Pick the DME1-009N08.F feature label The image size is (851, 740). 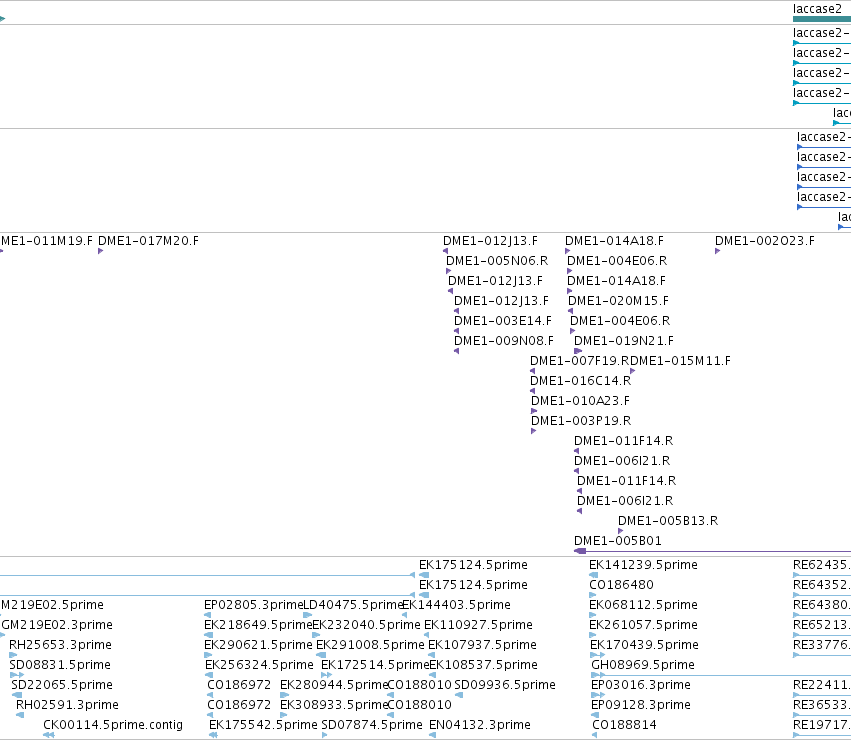(504, 340)
